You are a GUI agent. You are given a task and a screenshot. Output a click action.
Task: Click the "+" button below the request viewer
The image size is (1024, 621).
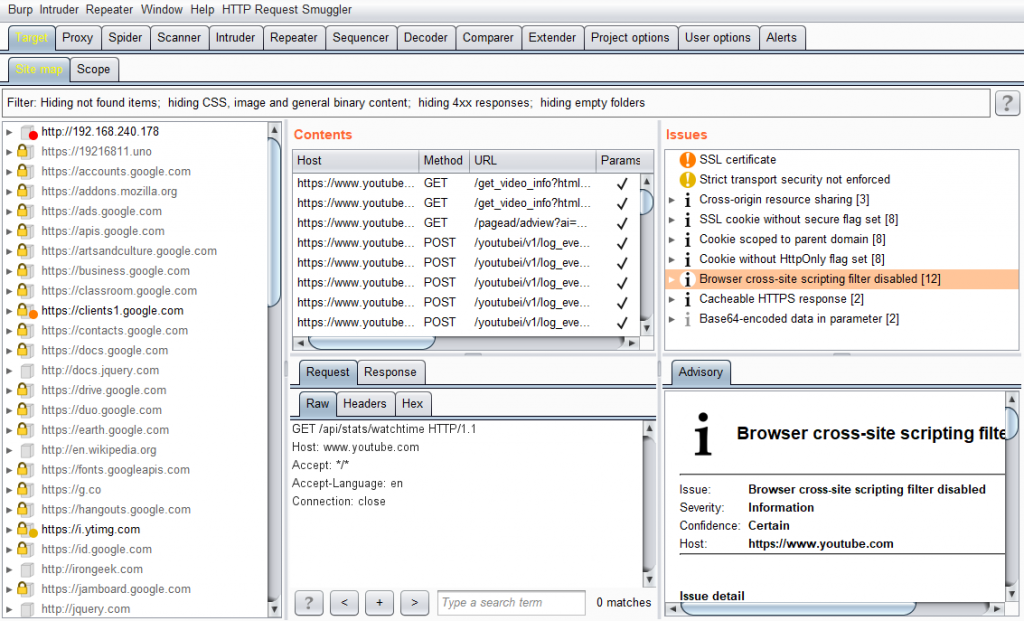[379, 602]
